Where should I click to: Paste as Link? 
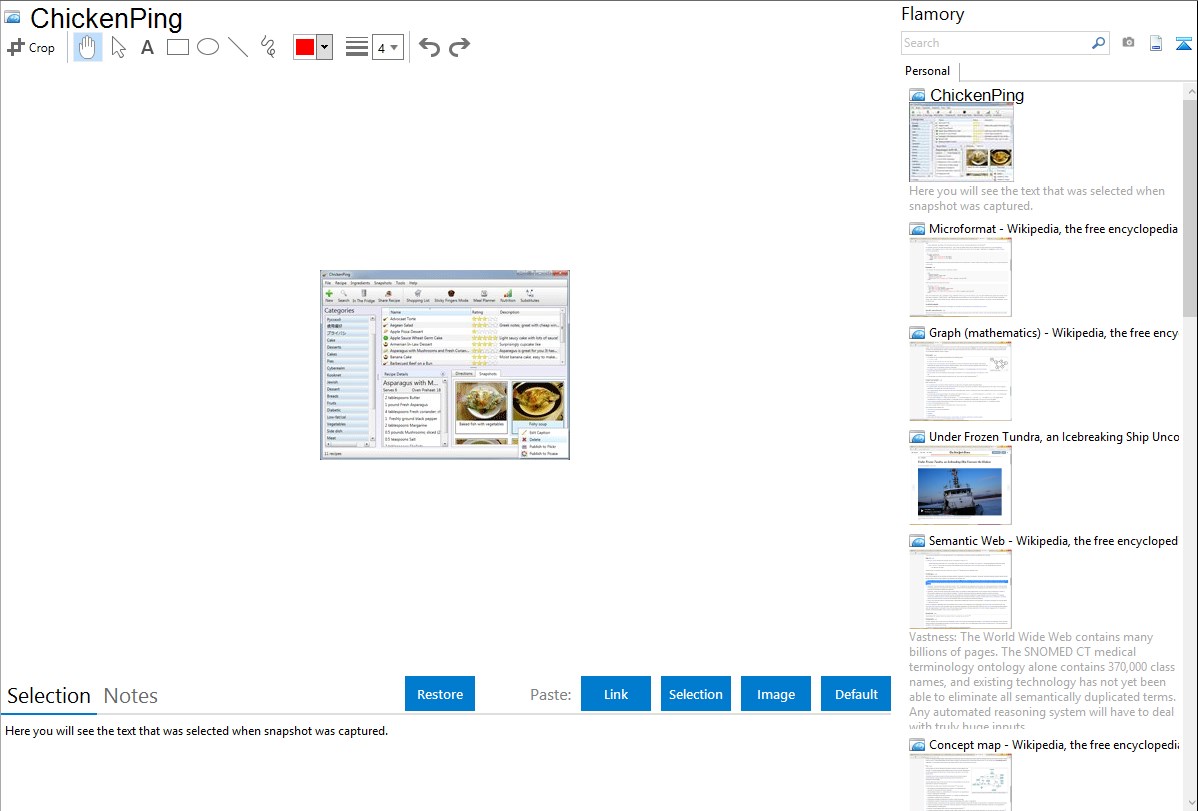tap(616, 694)
